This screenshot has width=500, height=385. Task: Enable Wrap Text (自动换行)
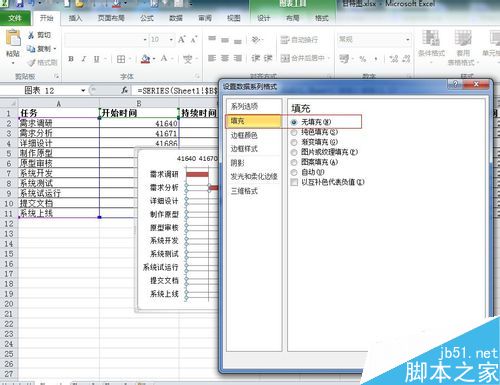coord(299,40)
